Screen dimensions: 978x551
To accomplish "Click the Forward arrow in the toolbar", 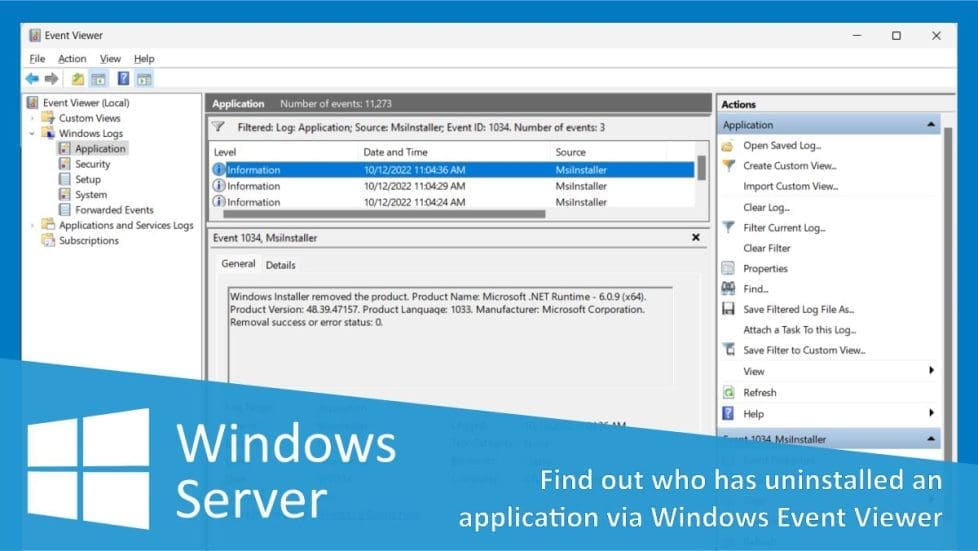I will [x=51, y=79].
